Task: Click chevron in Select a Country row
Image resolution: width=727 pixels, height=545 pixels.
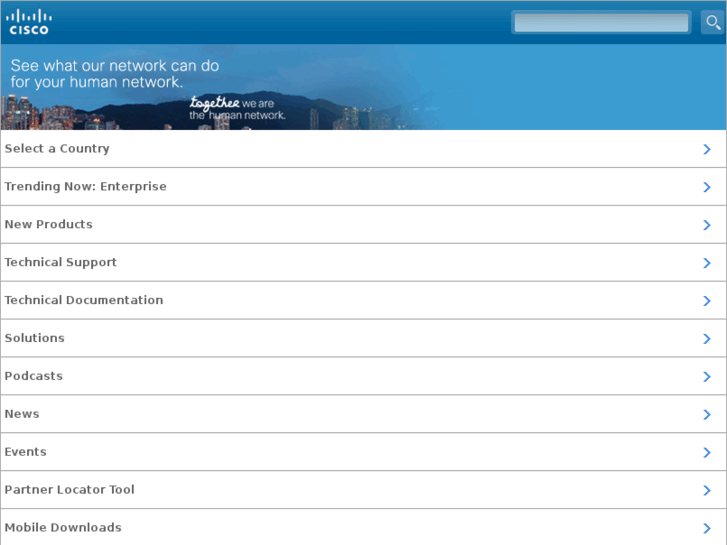Action: click(x=707, y=149)
